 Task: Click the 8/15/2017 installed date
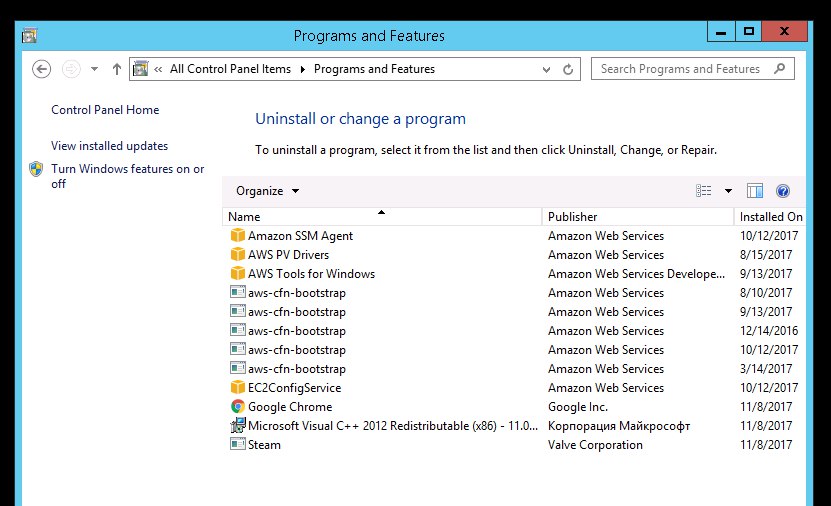(766, 255)
